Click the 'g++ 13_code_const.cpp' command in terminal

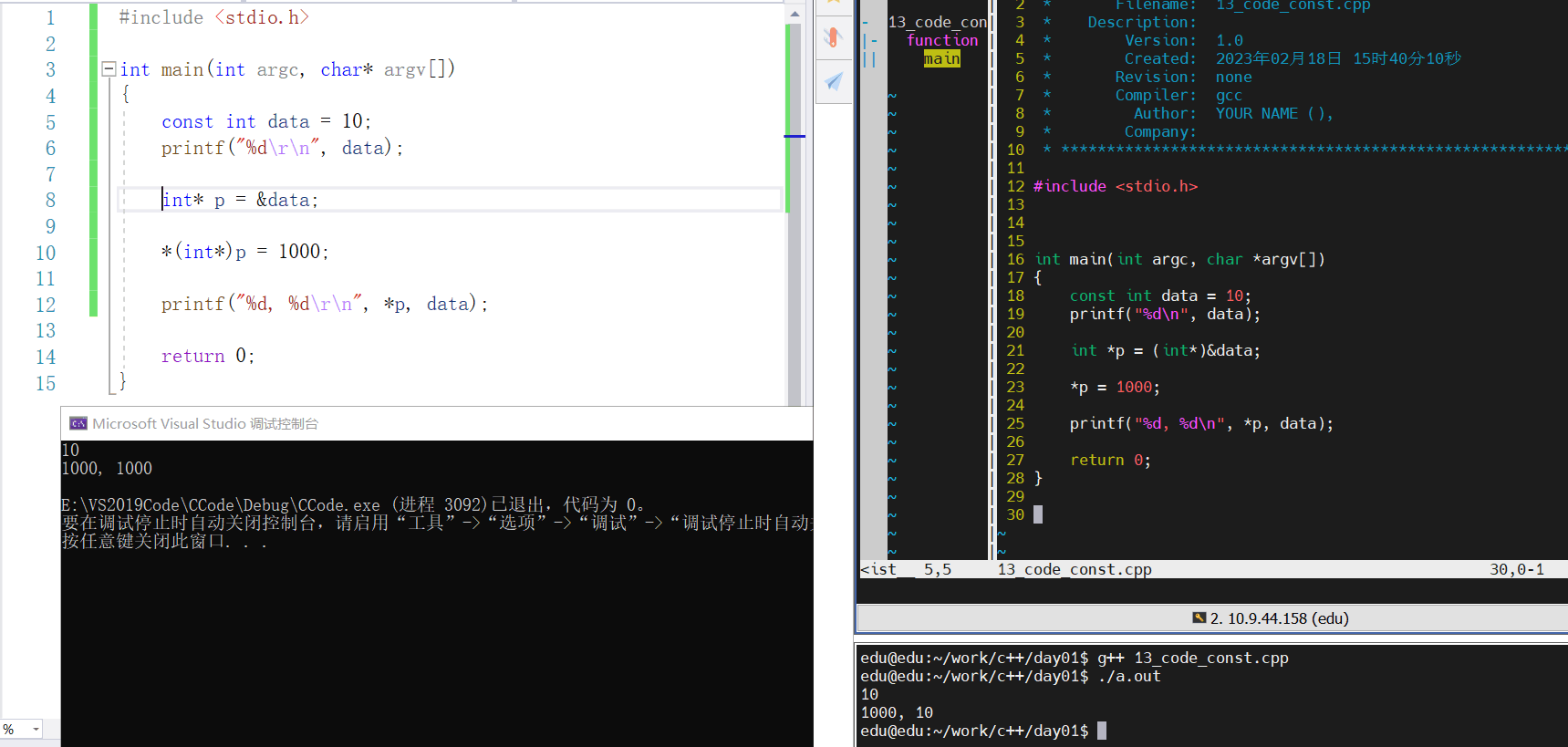1193,658
